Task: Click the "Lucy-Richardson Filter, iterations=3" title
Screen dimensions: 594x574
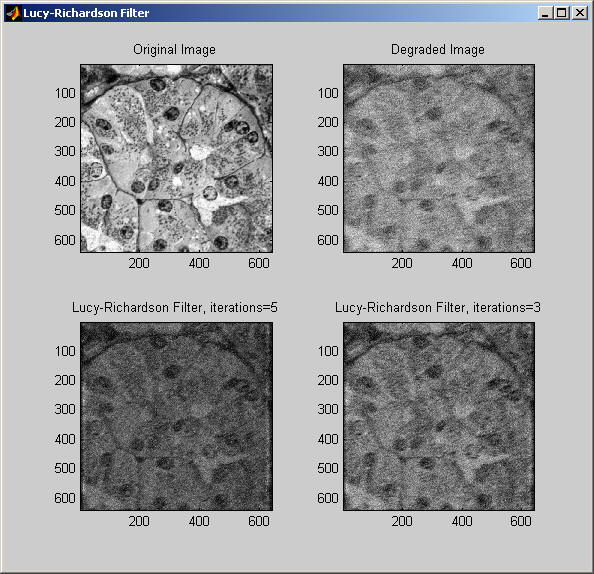Action: pyautogui.click(x=438, y=307)
